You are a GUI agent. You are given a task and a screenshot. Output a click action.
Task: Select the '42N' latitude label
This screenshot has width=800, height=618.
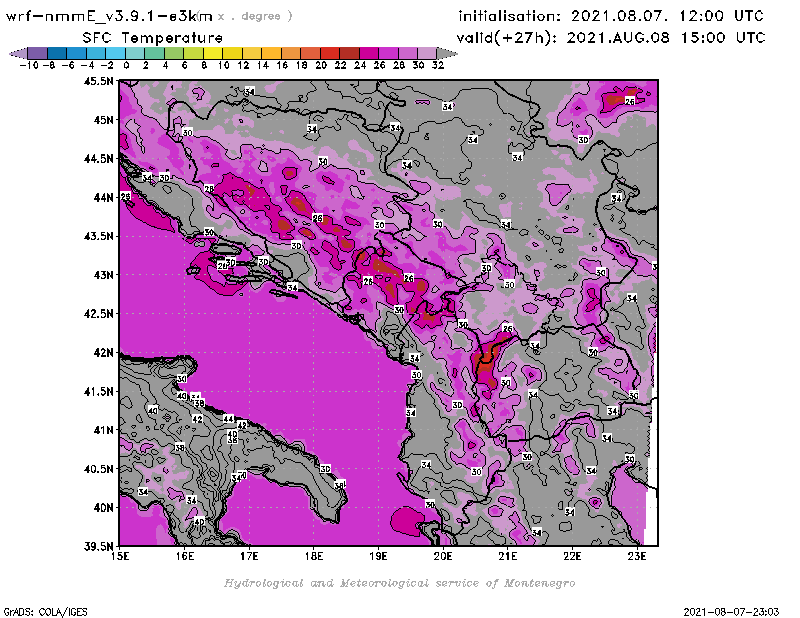coord(104,353)
